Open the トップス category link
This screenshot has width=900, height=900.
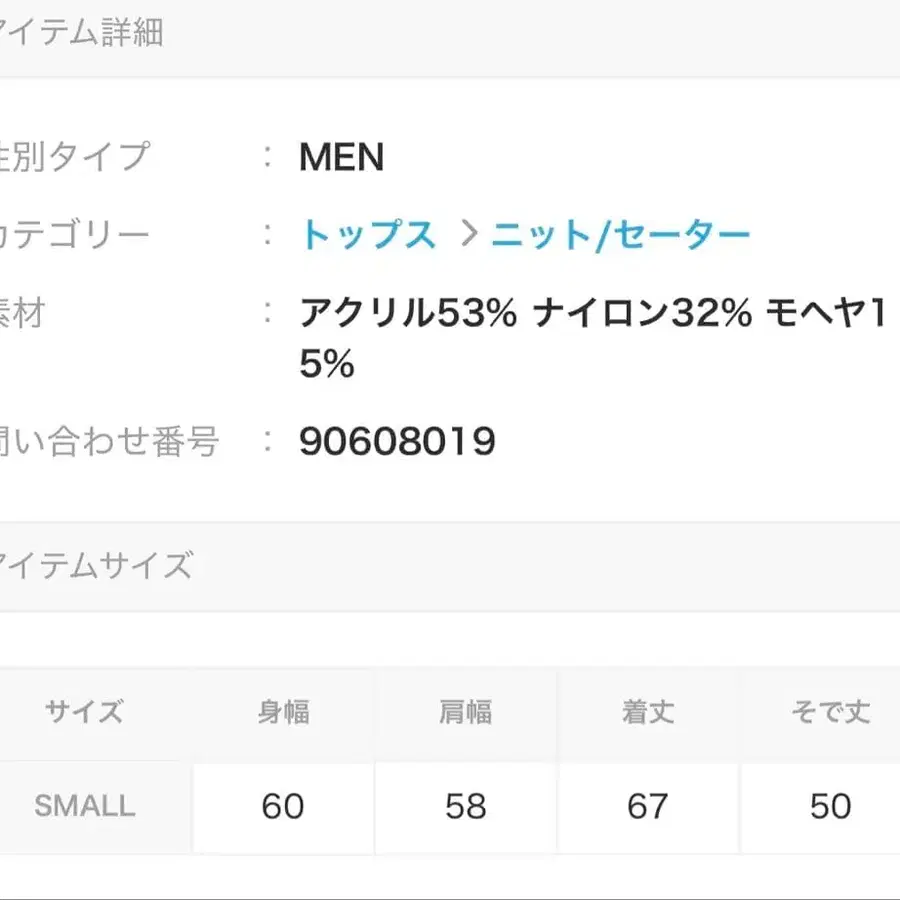pyautogui.click(x=368, y=235)
